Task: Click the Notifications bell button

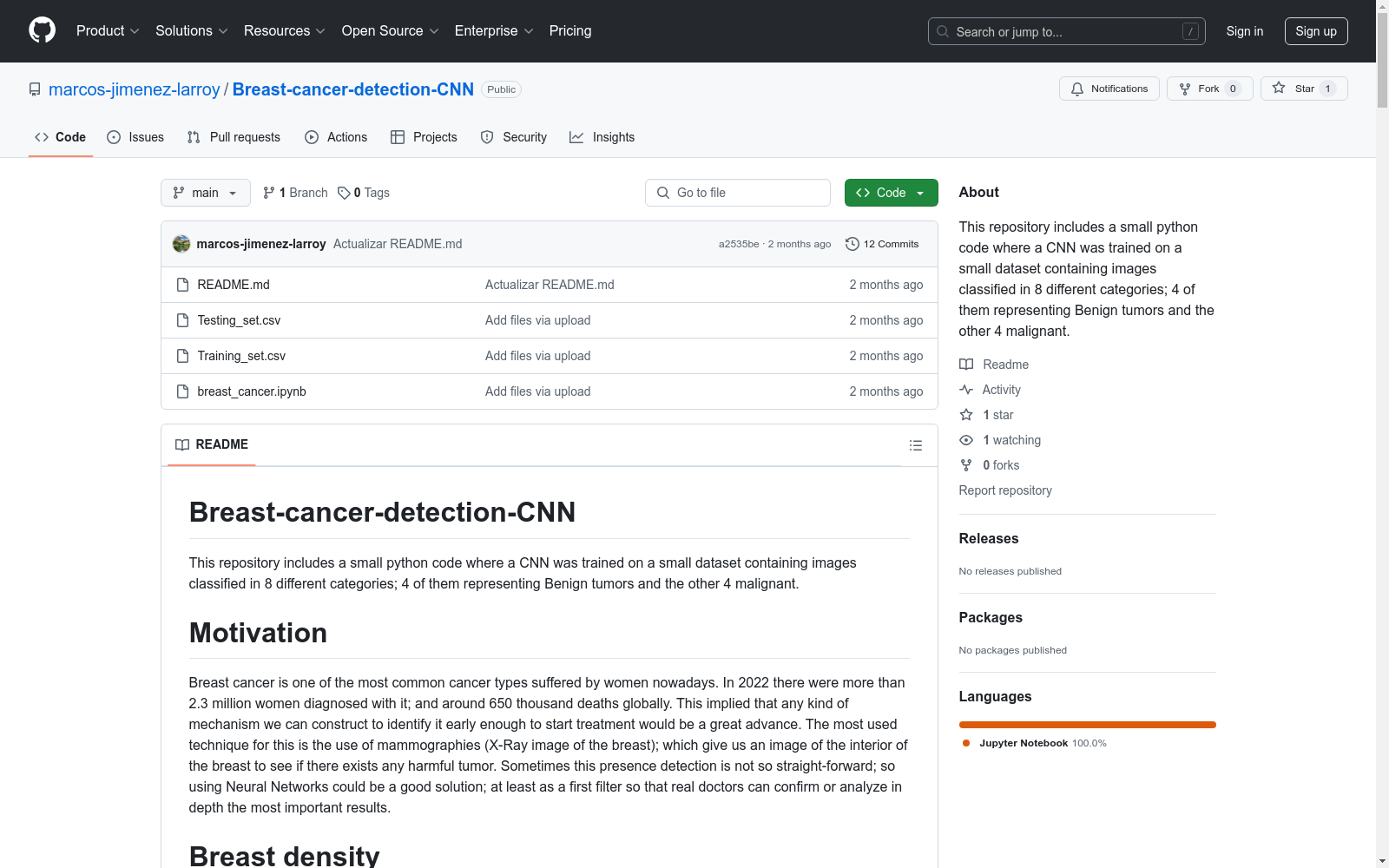Action: pos(1109,89)
